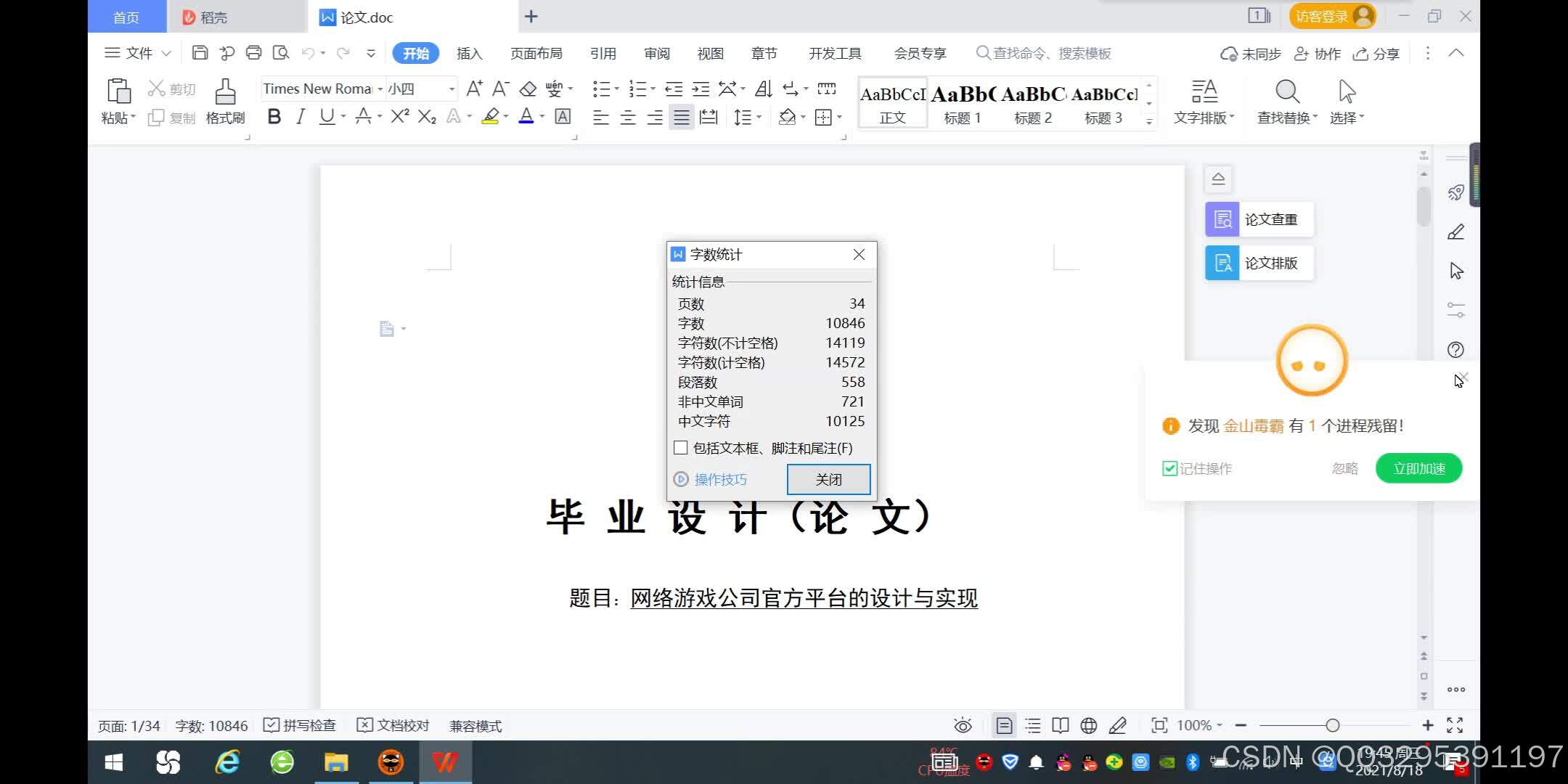Click the help question mark icon
Screen dimensions: 1568x784
(1455, 350)
